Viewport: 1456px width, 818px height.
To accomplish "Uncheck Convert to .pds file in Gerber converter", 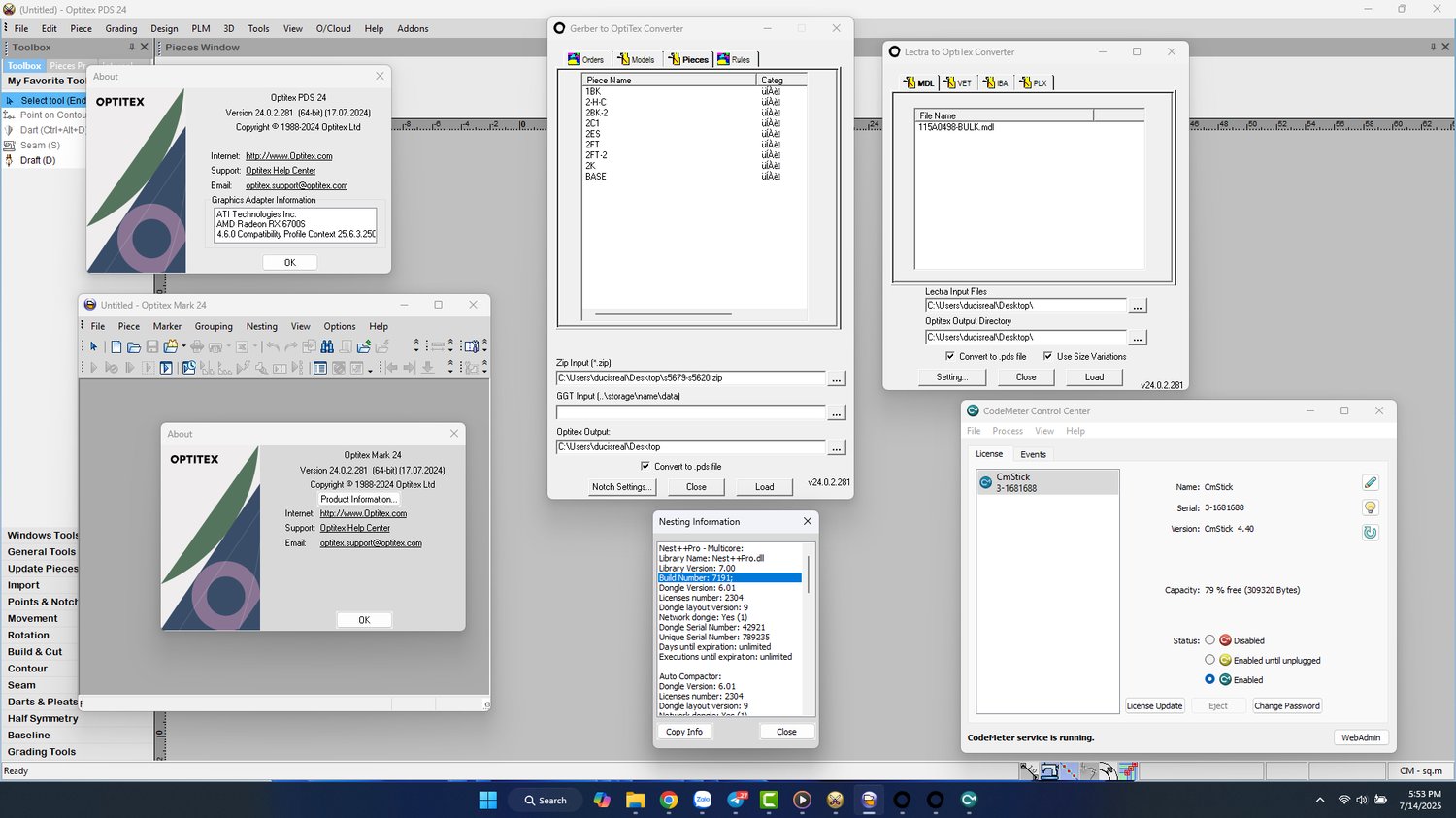I will coord(645,466).
